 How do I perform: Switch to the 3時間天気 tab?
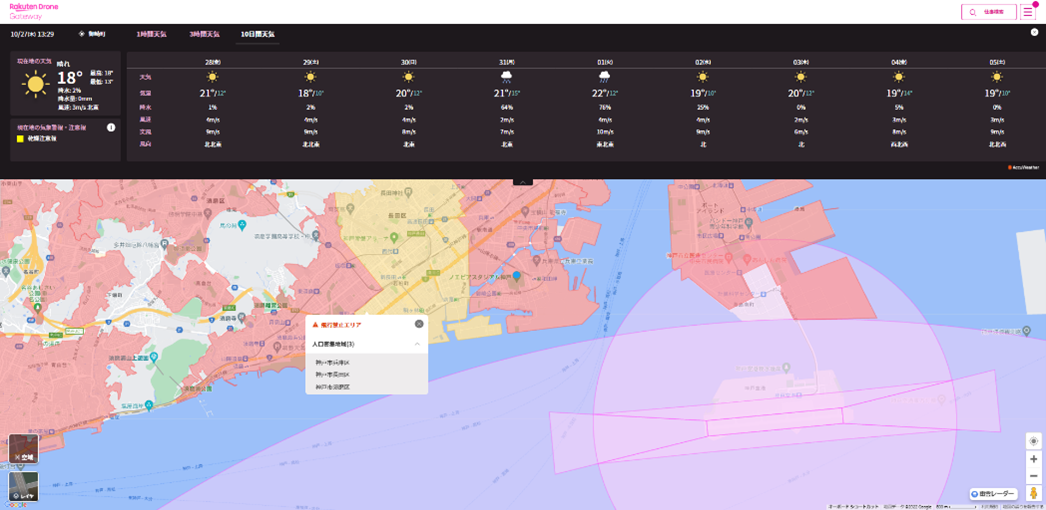click(203, 33)
